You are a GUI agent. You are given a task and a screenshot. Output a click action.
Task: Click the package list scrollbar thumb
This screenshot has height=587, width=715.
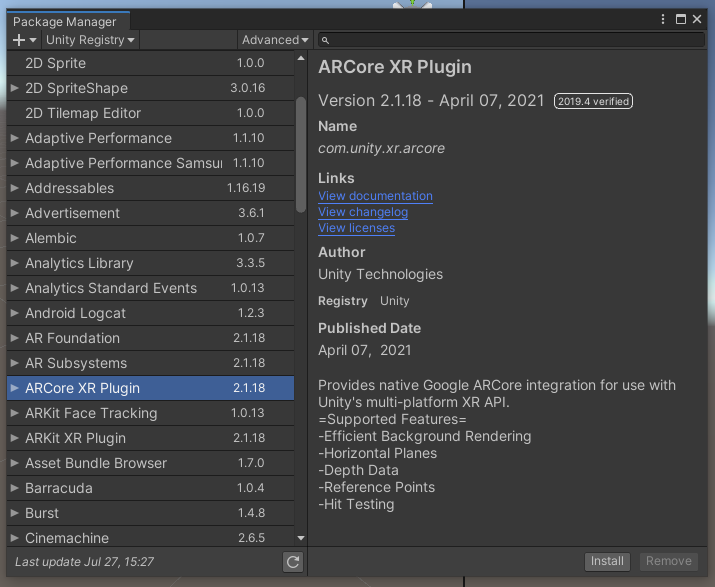point(301,155)
